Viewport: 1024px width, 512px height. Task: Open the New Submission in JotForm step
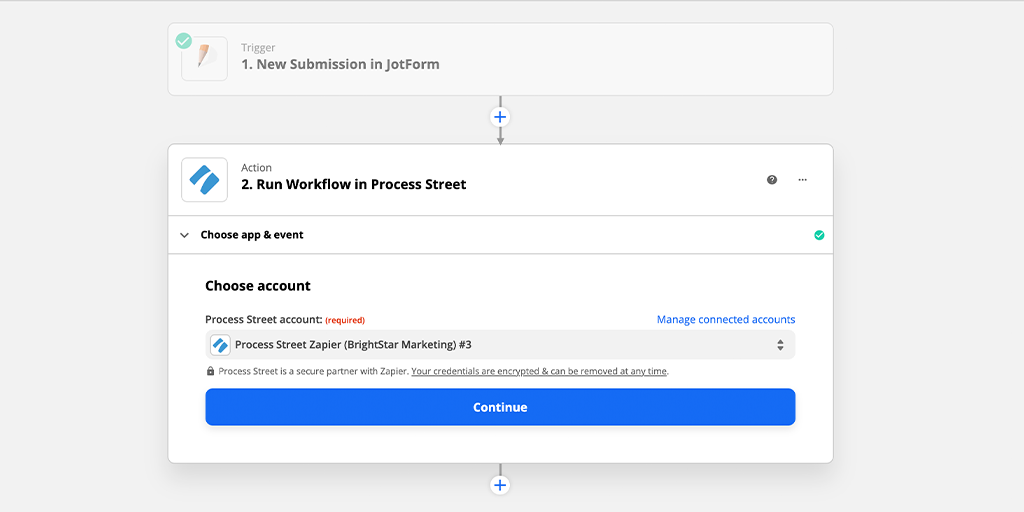pos(340,64)
